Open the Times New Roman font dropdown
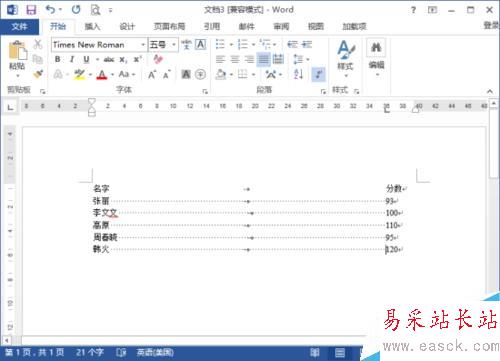Viewport: 500px width, 361px height. click(143, 44)
